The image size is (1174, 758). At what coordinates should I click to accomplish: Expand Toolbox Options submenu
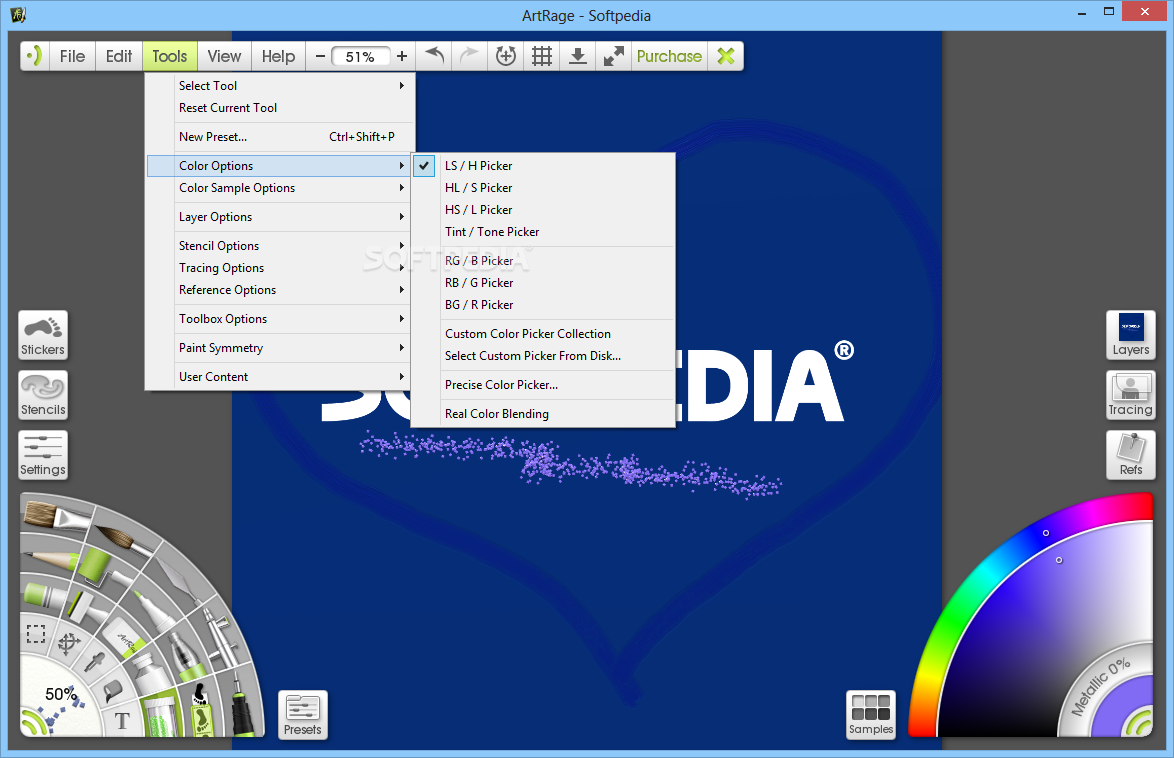280,319
